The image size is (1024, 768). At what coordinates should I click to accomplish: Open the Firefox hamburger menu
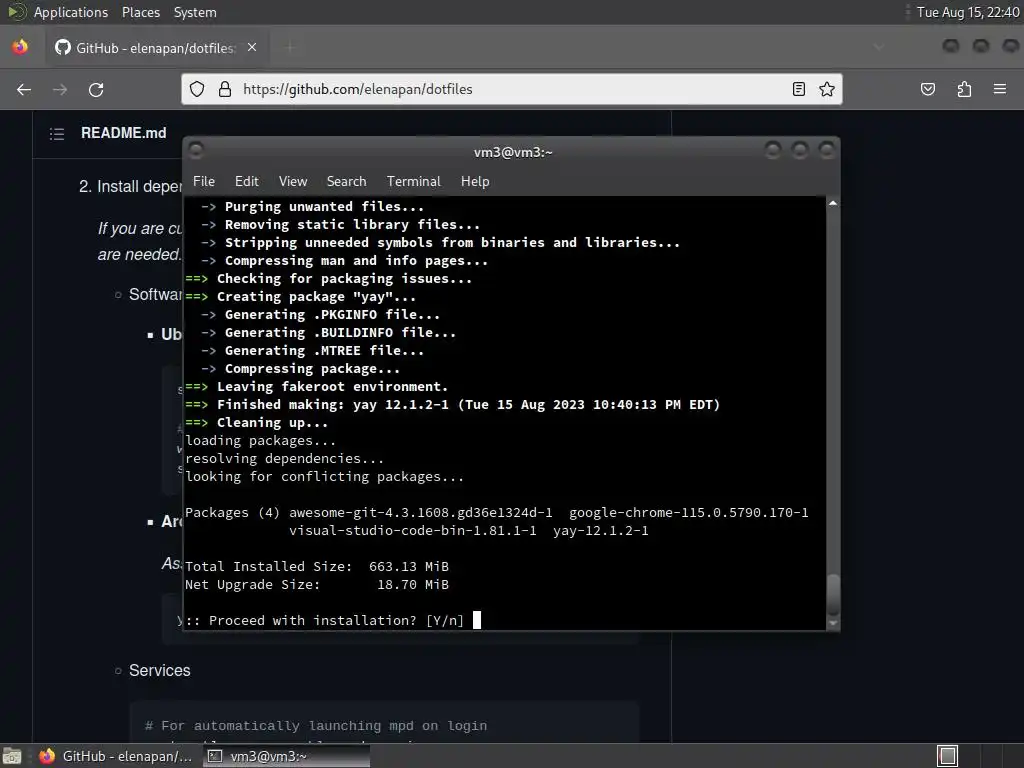tap(1000, 89)
